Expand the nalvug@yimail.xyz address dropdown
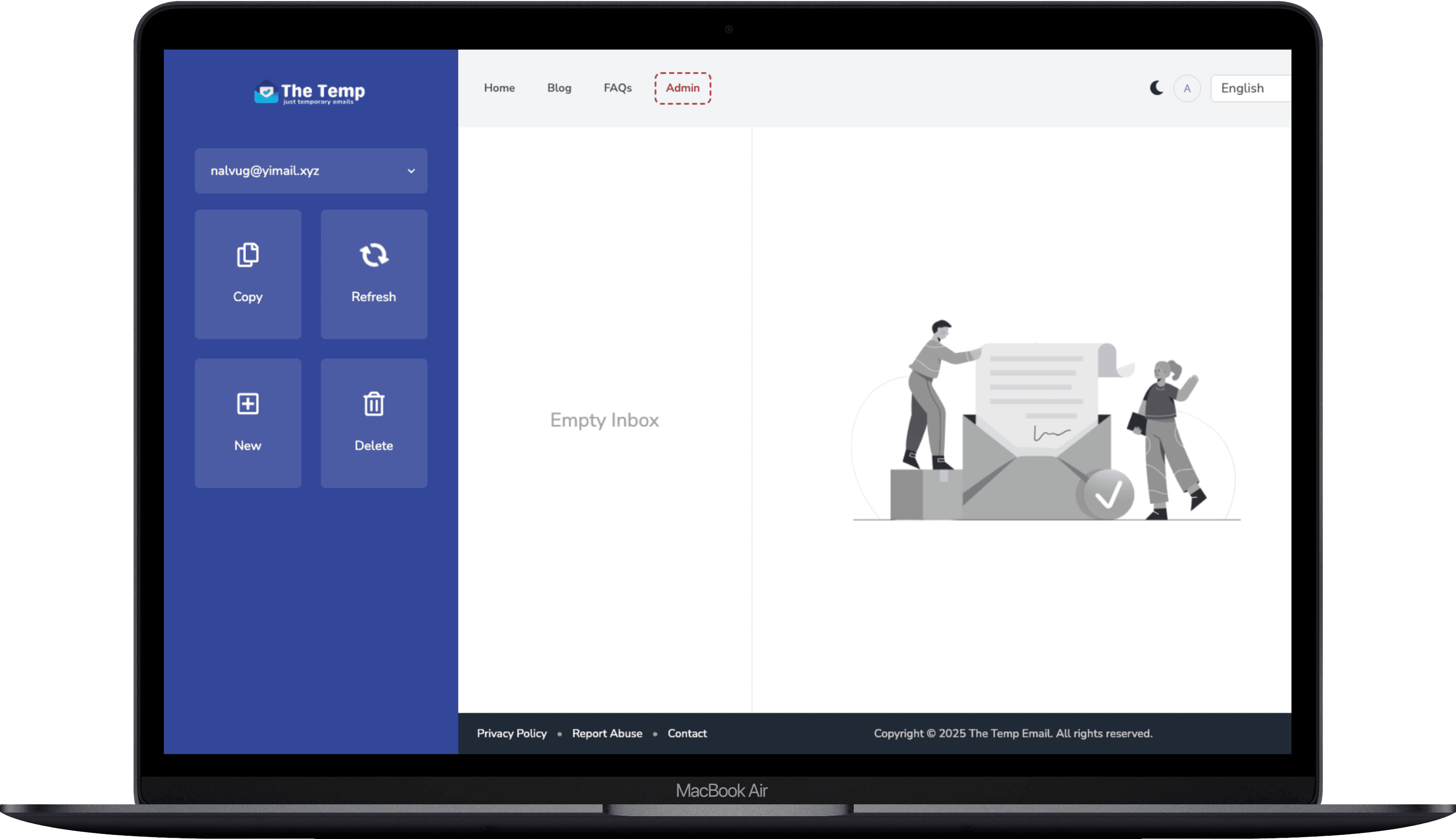 [x=311, y=171]
